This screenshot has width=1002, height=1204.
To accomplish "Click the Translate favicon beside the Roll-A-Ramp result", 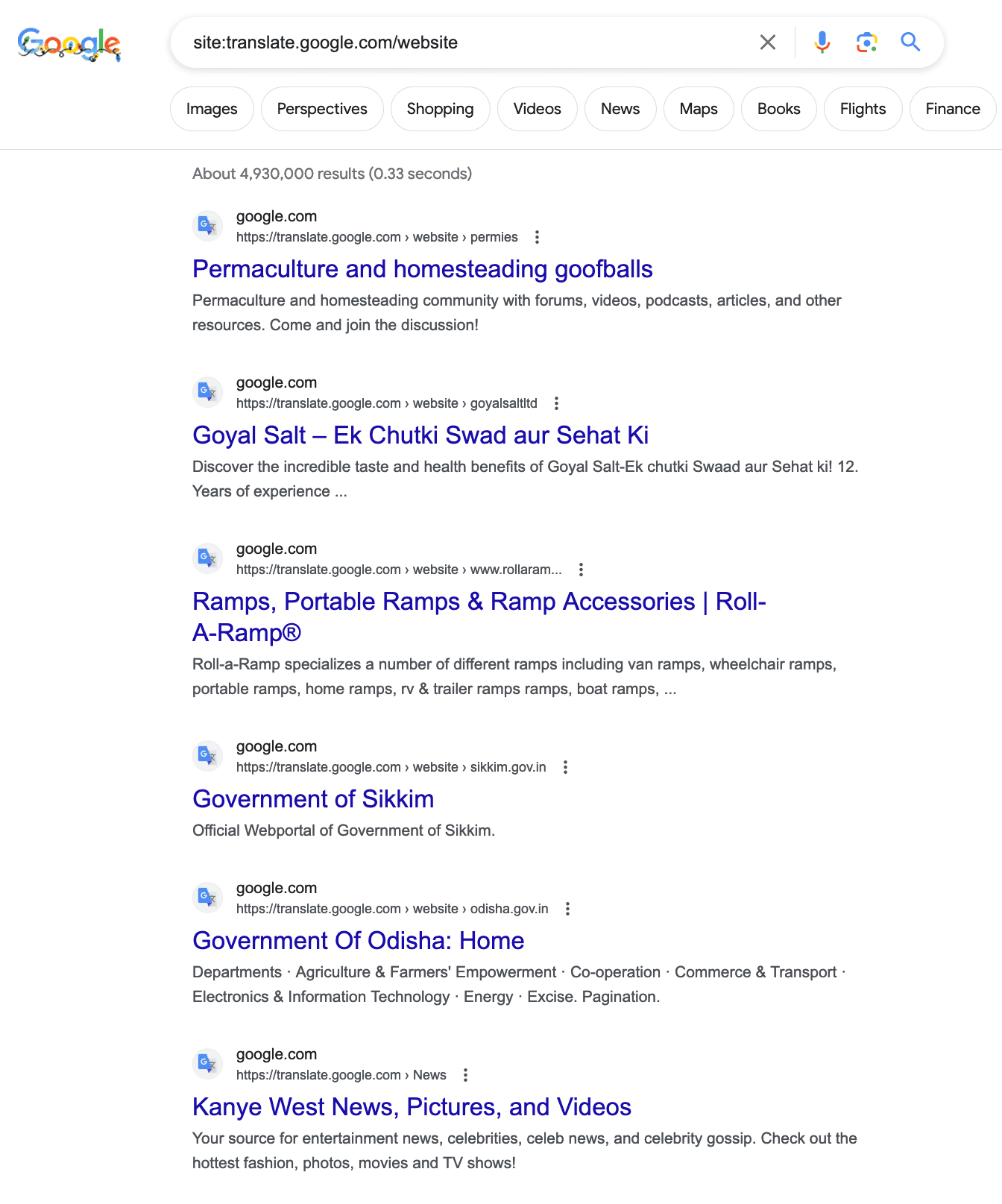I will 207,558.
